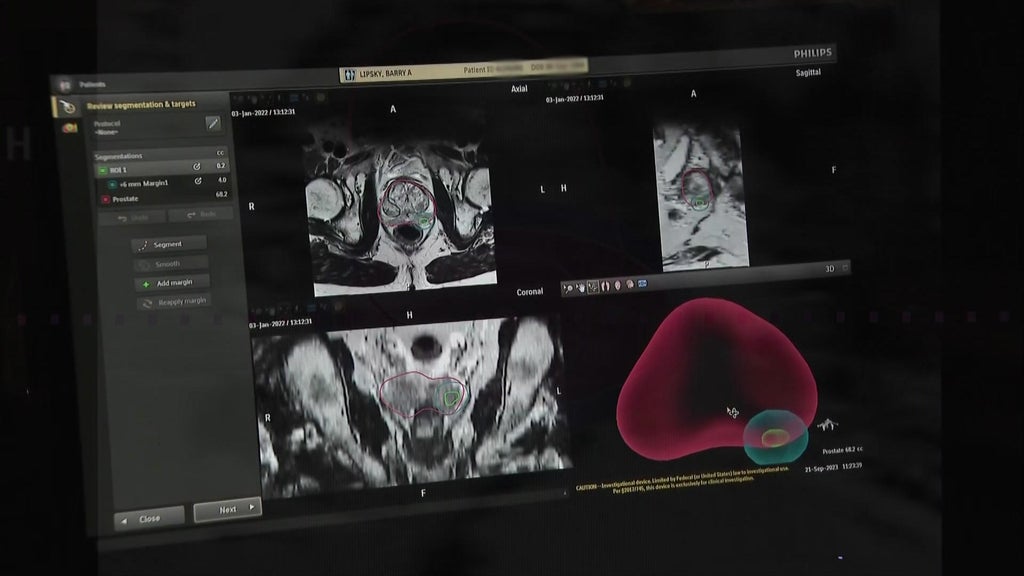Toggle the green ROI 1 visibility box
The image size is (1024, 576).
pos(103,170)
